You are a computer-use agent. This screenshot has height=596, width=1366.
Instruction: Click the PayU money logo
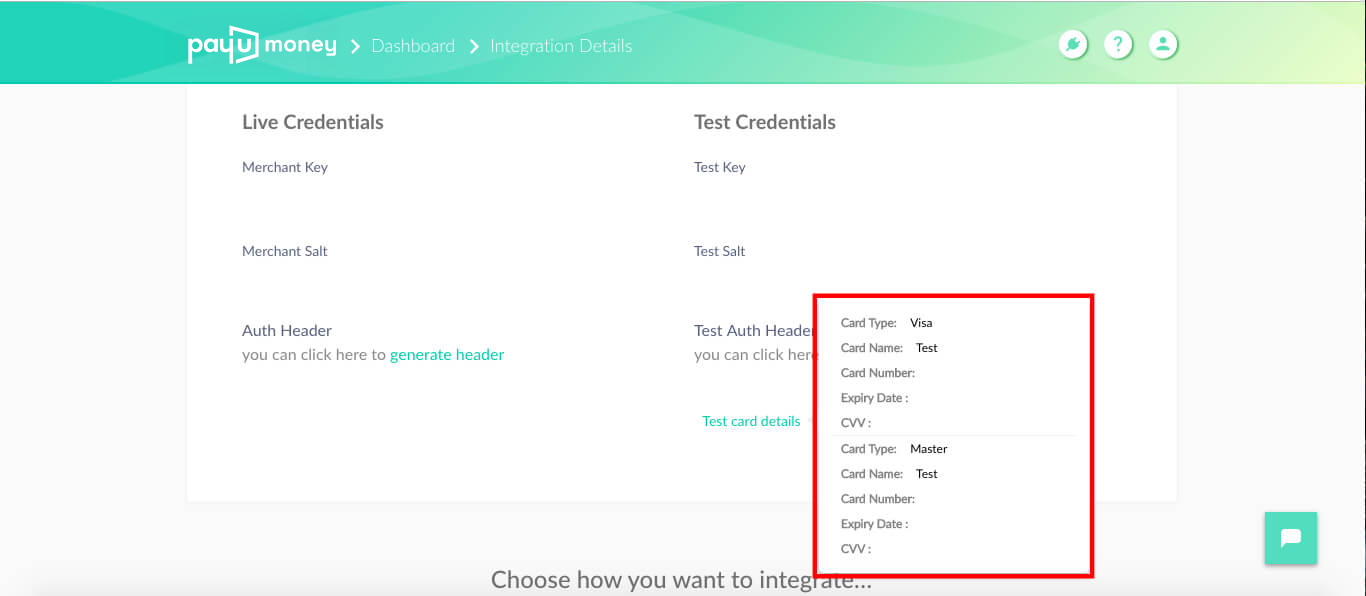[x=262, y=46]
